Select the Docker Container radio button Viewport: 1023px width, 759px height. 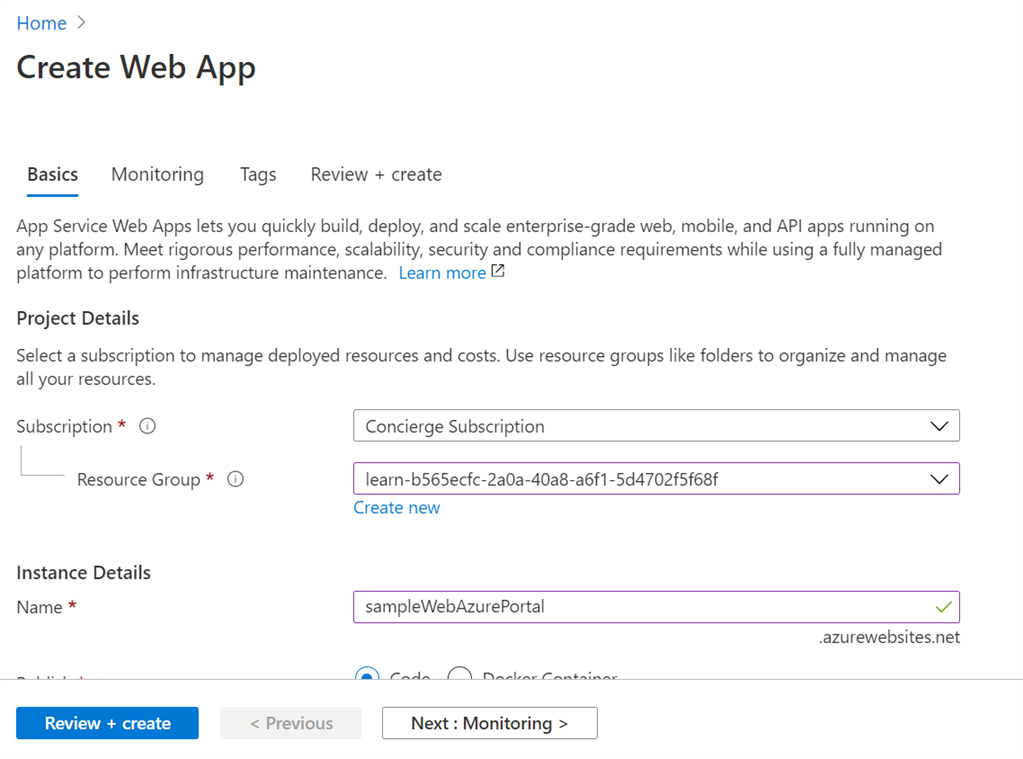click(x=460, y=674)
